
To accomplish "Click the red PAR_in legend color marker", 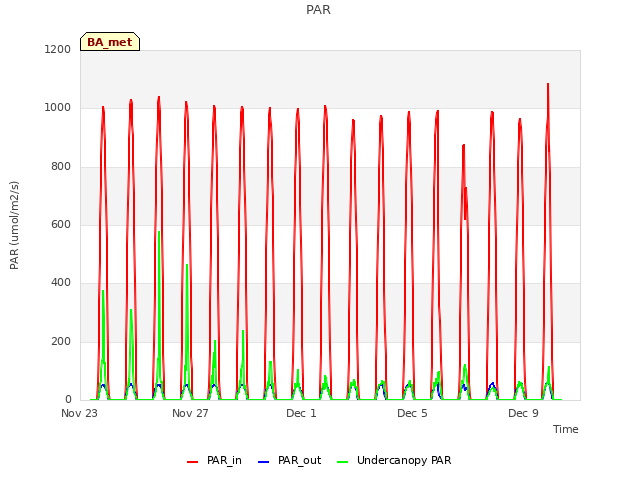I will point(192,462).
